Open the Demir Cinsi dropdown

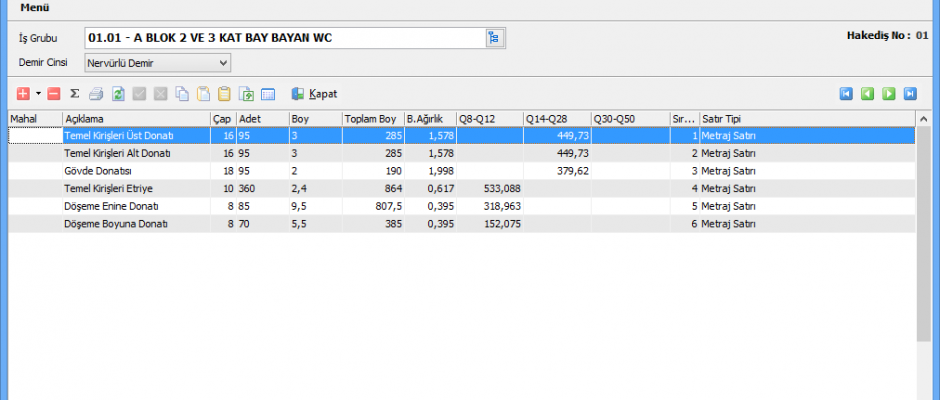tap(223, 63)
